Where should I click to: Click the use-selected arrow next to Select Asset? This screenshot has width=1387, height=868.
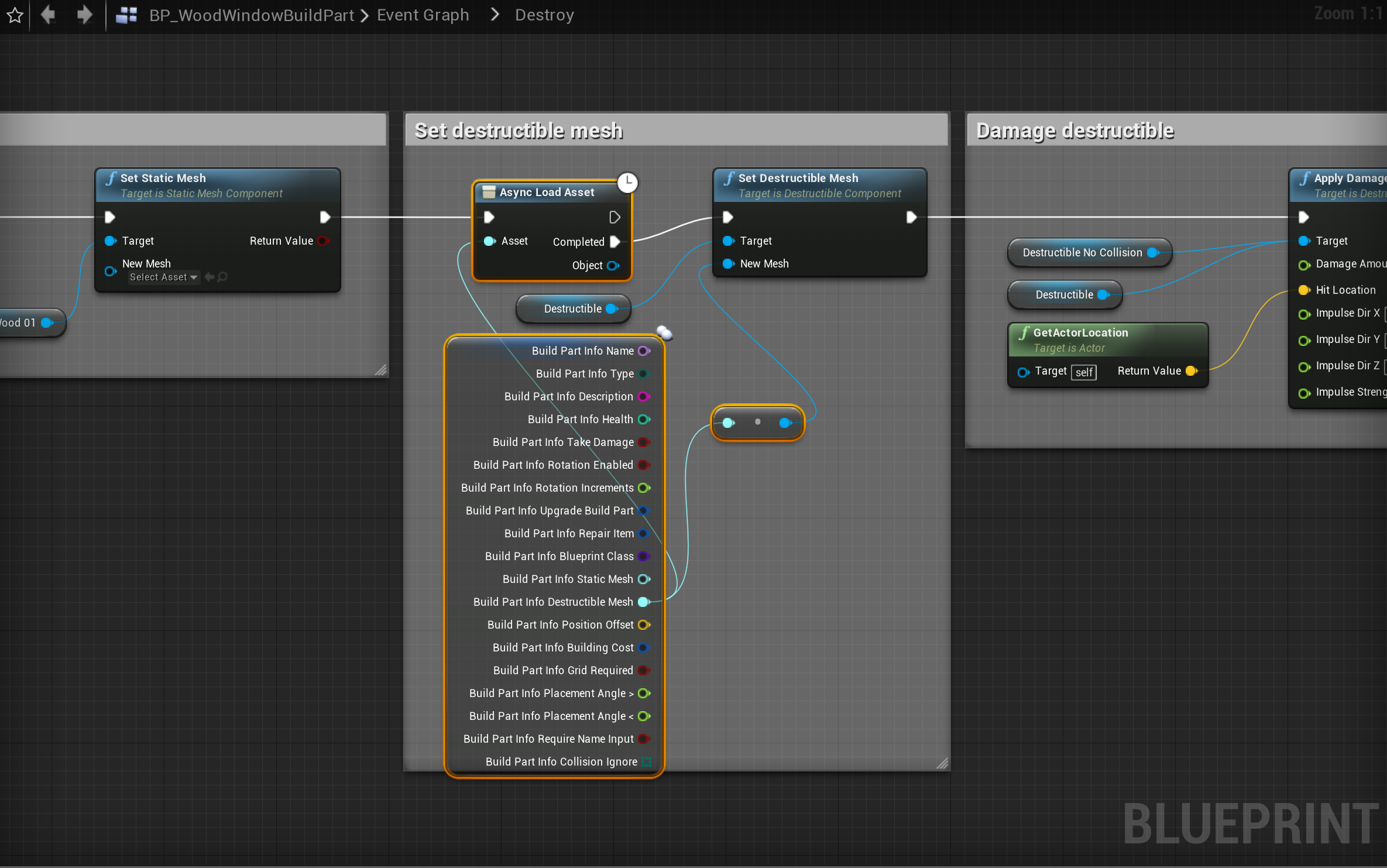[x=209, y=277]
